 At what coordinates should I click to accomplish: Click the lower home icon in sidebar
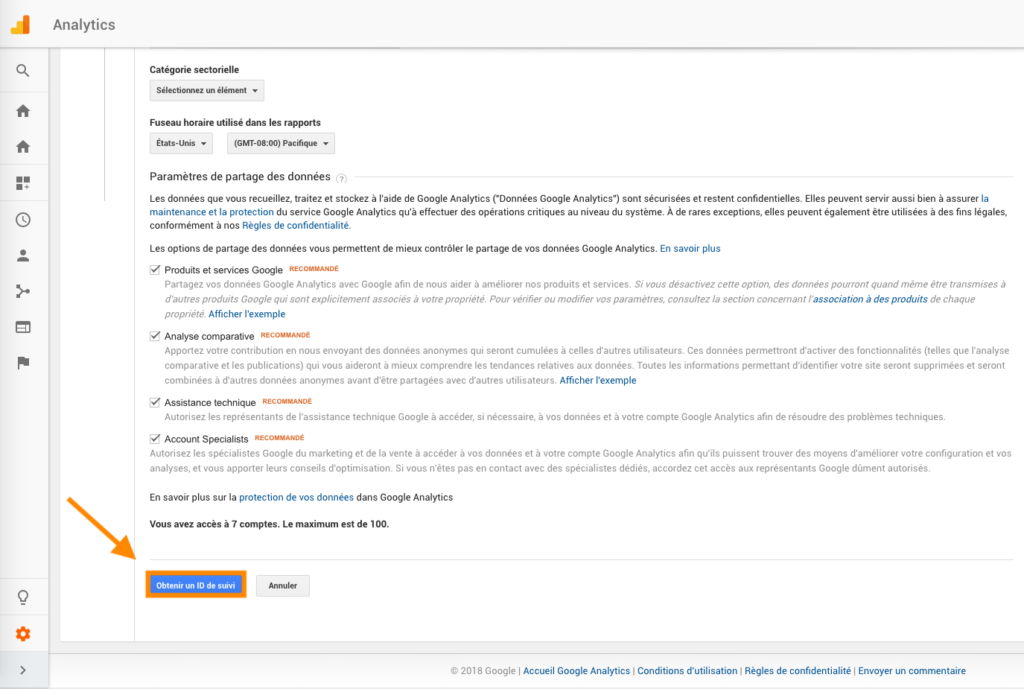point(23,146)
